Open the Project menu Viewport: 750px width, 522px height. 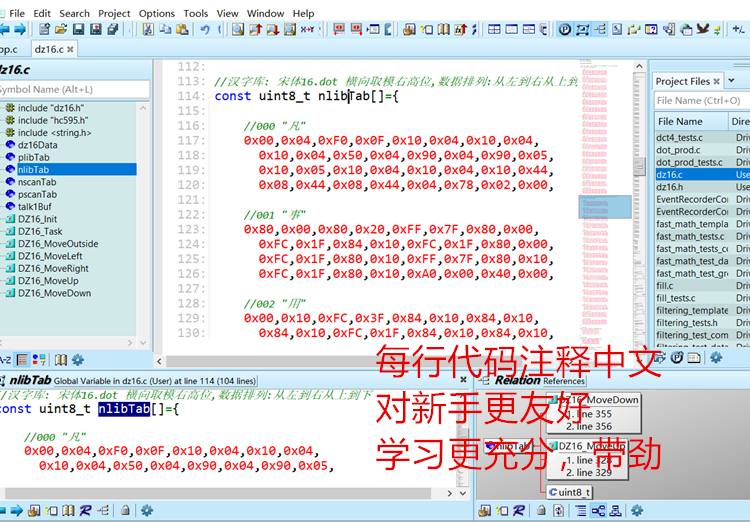tap(114, 13)
